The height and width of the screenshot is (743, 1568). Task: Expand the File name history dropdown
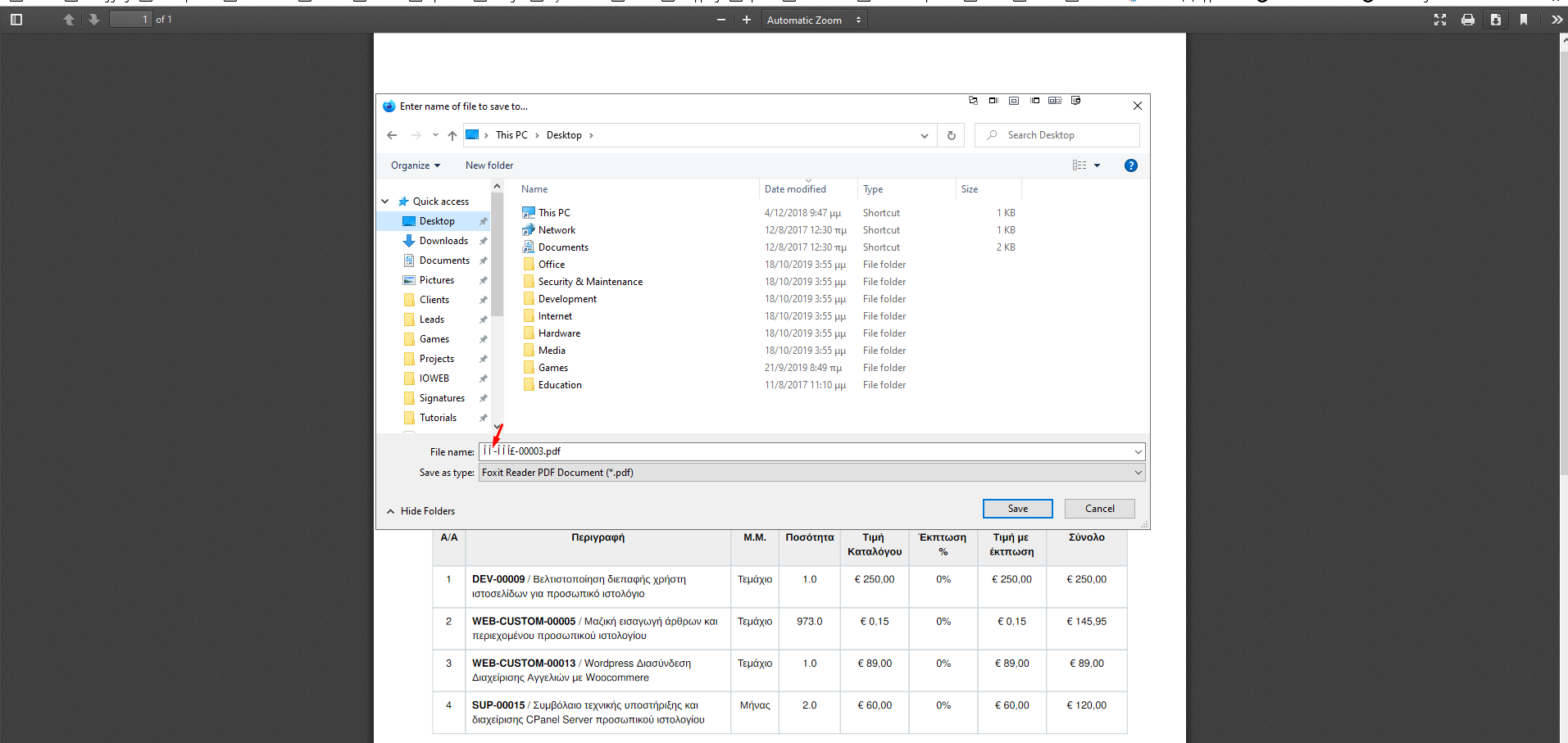[x=1139, y=451]
